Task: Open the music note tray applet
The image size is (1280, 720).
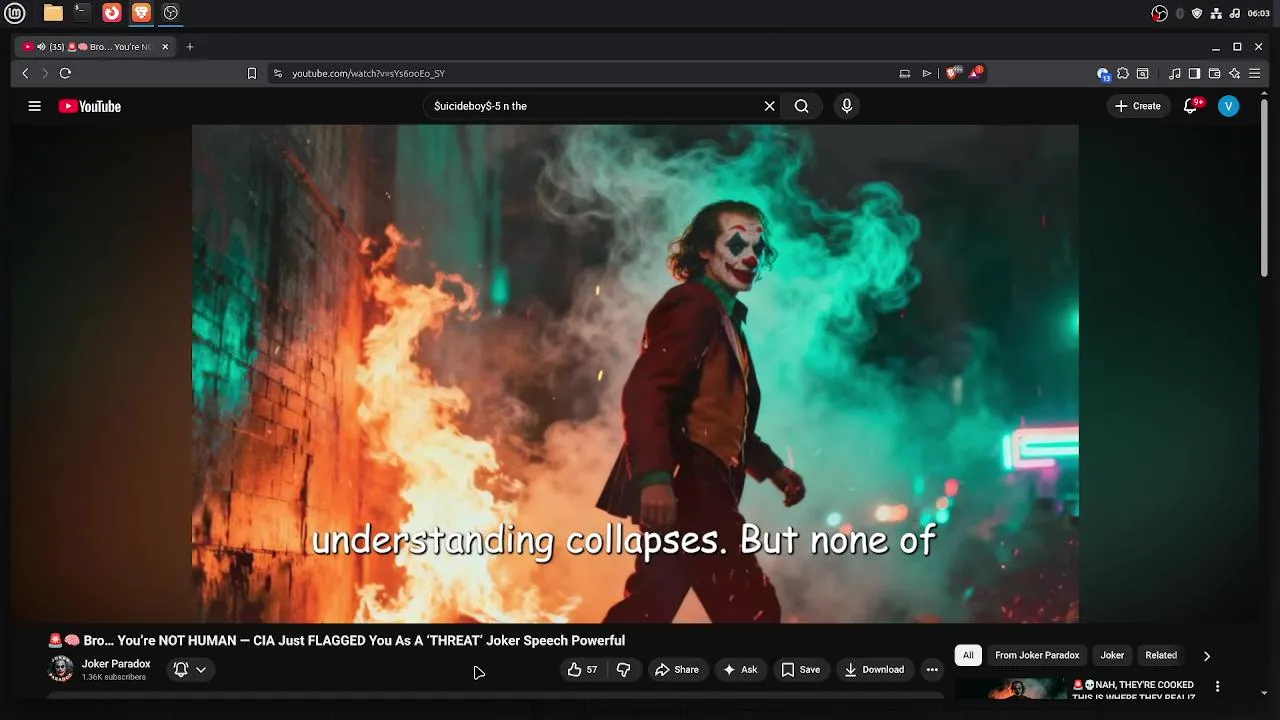Action: [1235, 13]
